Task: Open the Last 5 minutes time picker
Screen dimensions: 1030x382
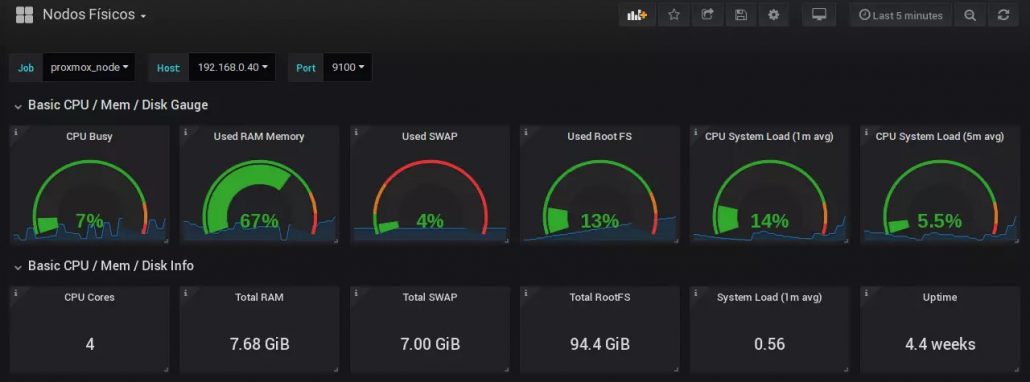Action: (900, 15)
